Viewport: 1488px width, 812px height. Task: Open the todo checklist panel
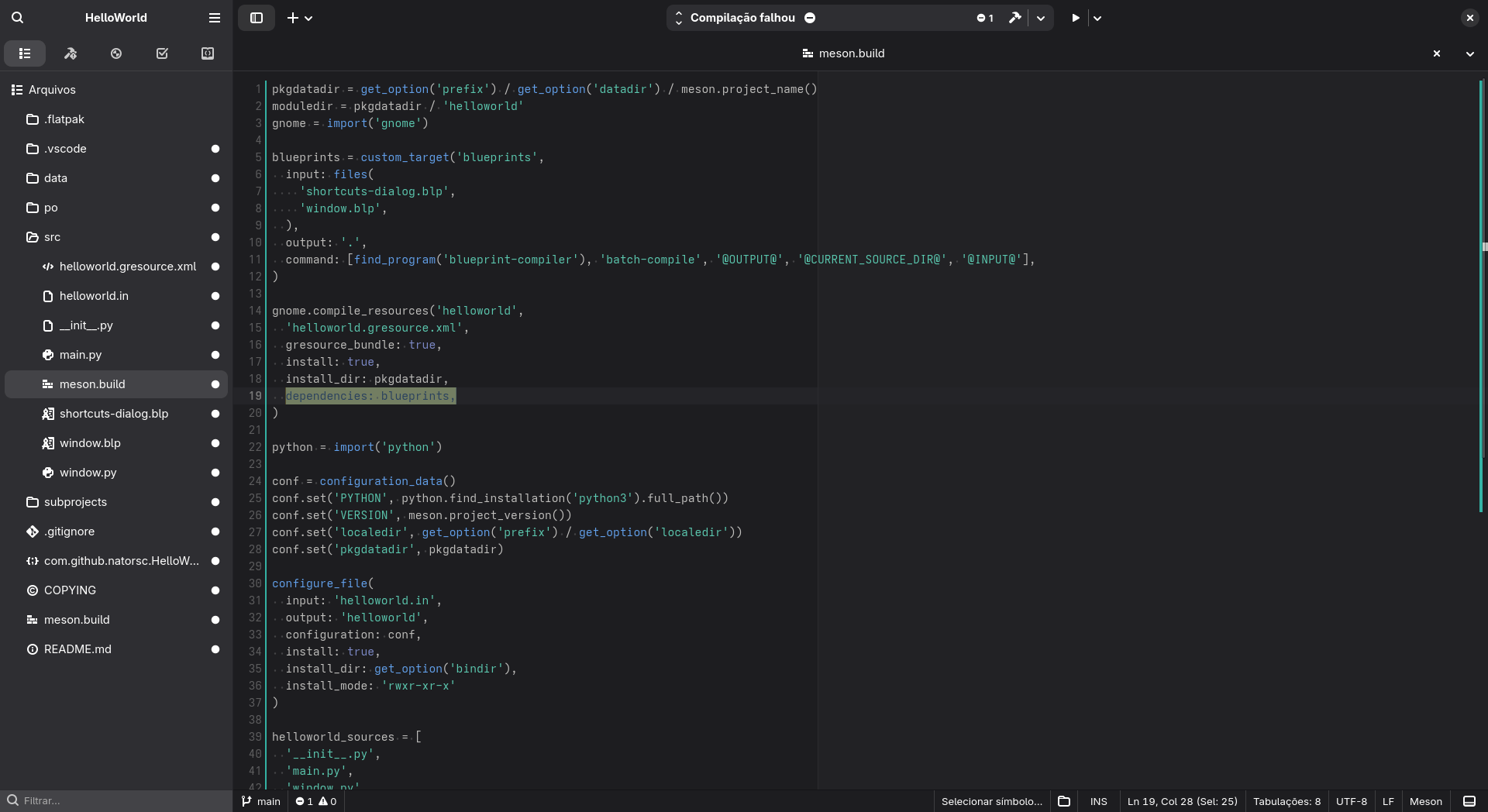[x=162, y=53]
